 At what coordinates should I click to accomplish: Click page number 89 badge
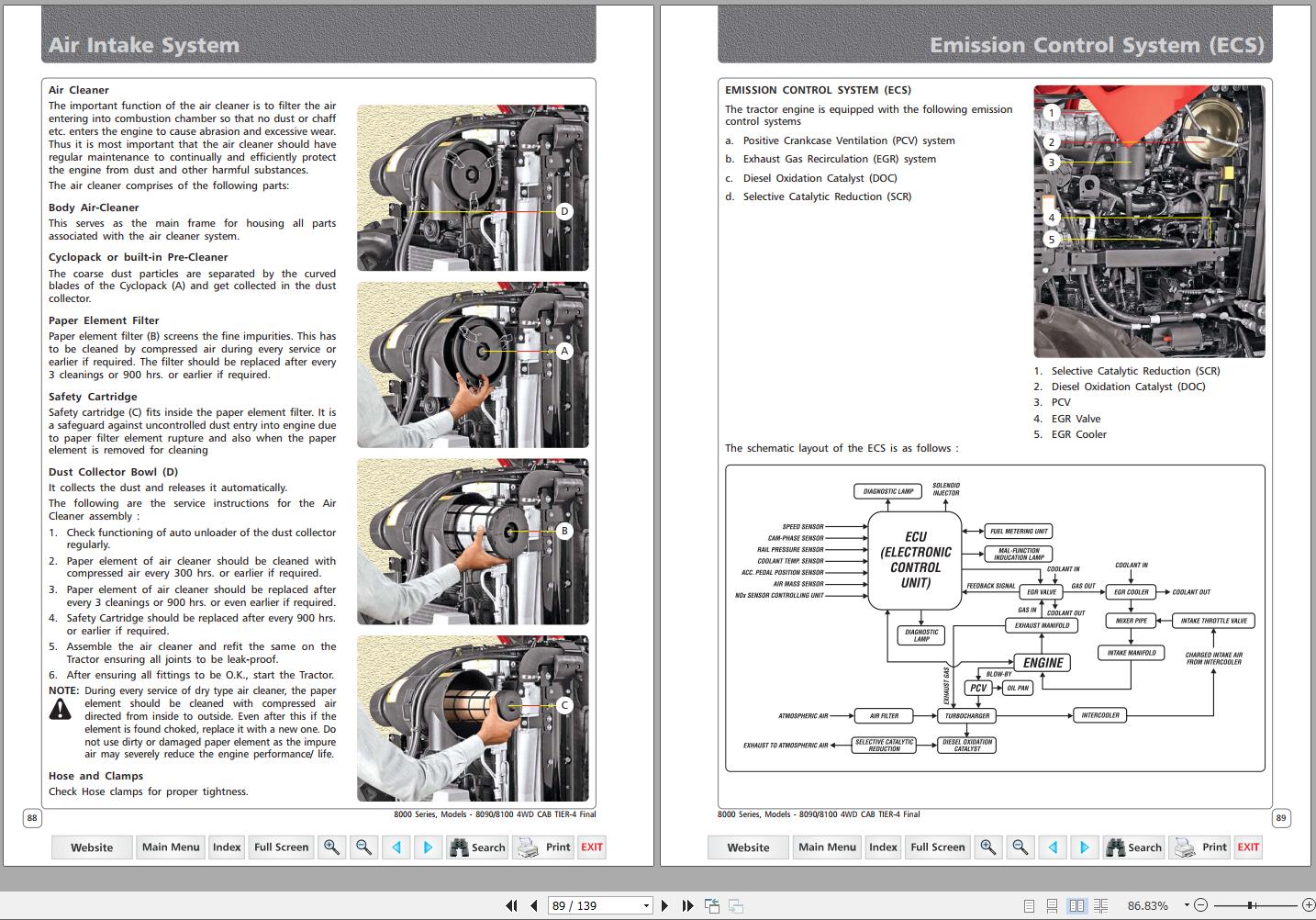click(1281, 818)
